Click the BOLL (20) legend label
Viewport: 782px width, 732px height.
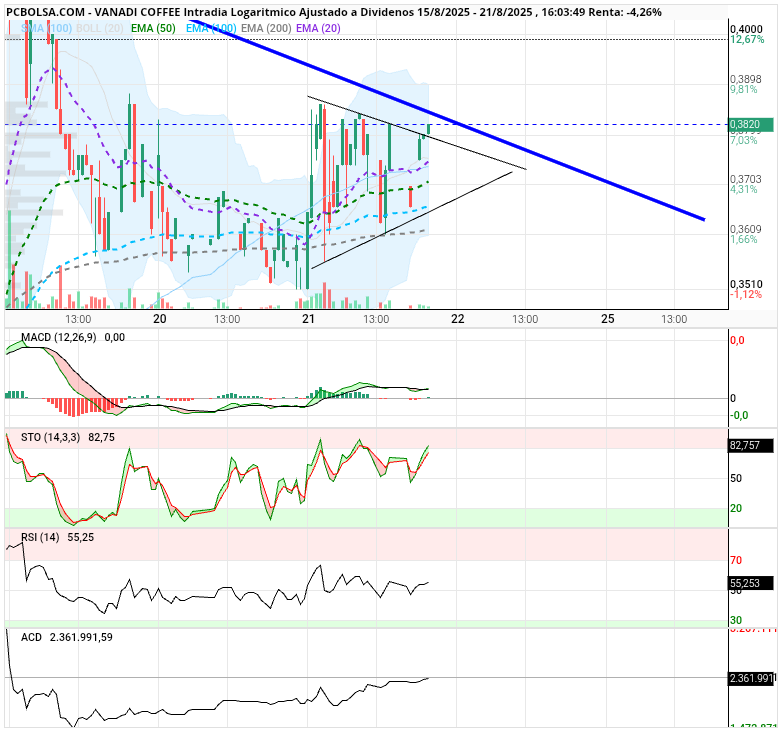click(99, 28)
